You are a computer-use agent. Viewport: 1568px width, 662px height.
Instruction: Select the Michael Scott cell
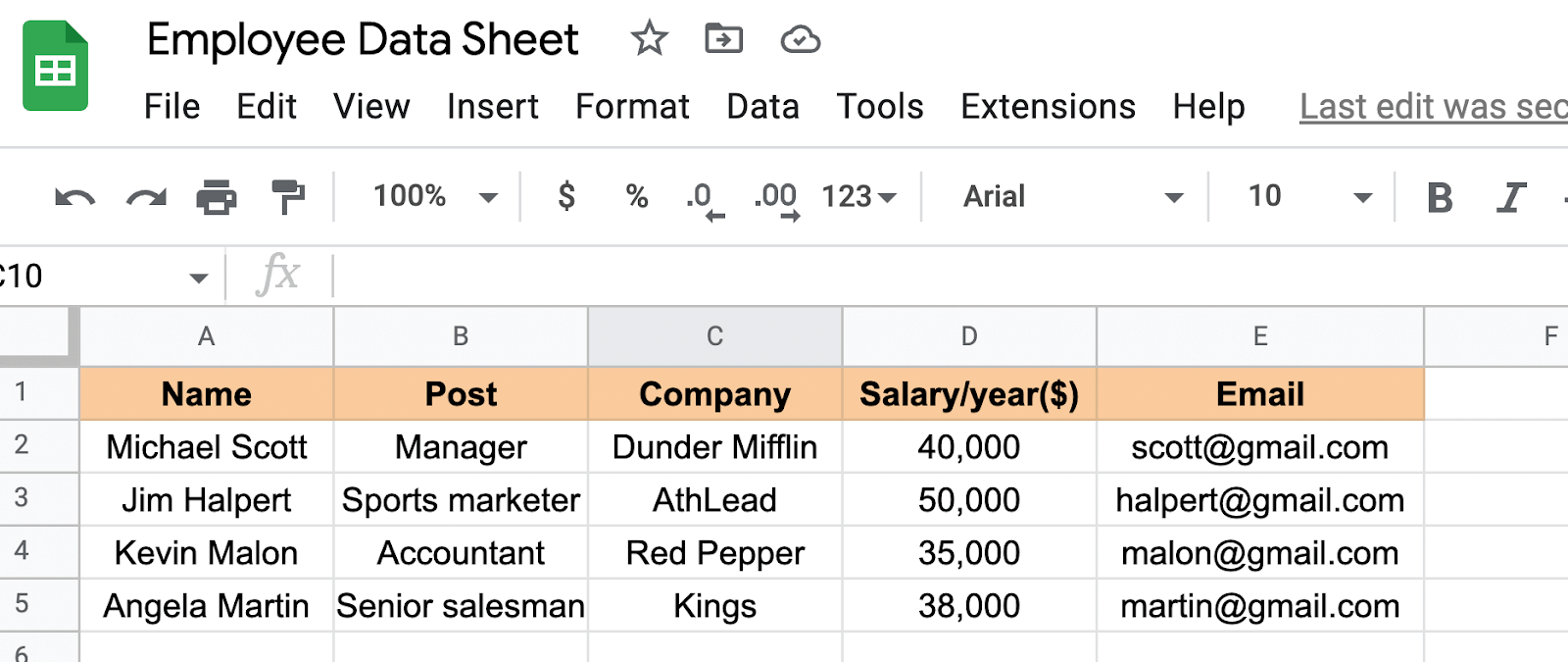206,447
